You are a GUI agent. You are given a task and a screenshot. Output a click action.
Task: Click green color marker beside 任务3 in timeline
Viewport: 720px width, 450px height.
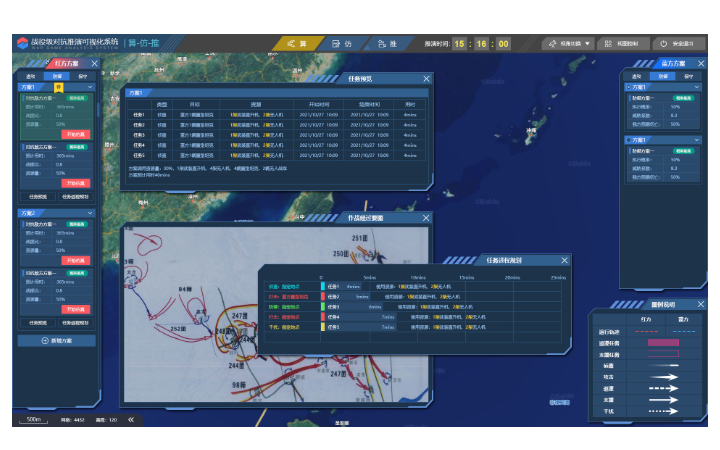(x=323, y=306)
